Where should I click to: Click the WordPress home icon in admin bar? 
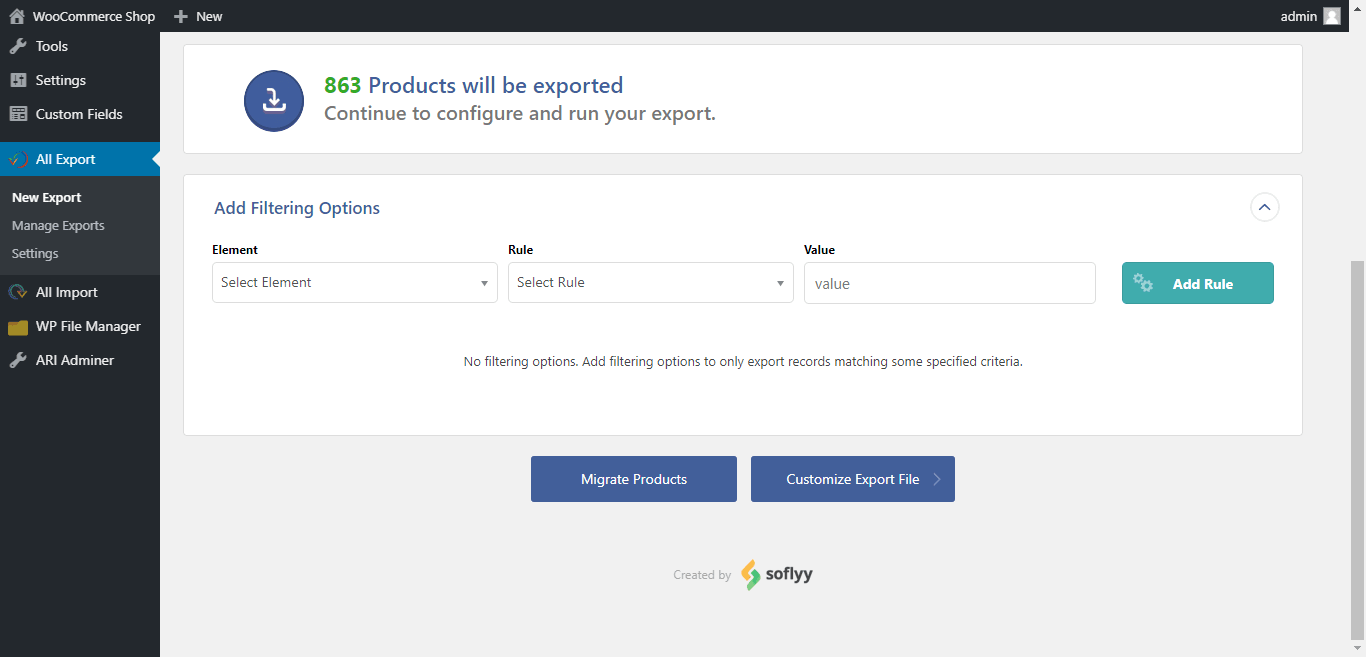[x=17, y=16]
